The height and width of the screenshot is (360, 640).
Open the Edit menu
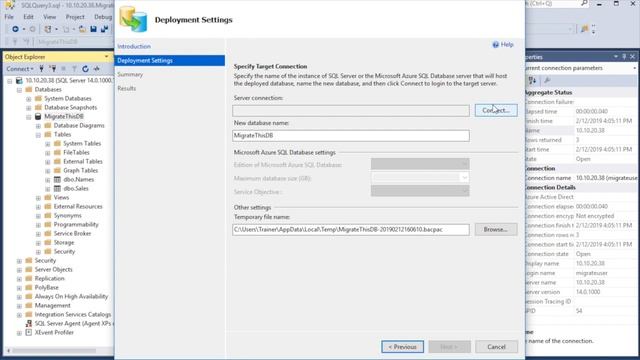pyautogui.click(x=28, y=17)
